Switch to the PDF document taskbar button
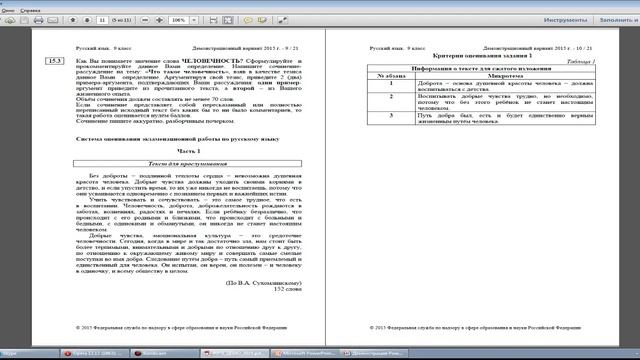 (x=235, y=353)
